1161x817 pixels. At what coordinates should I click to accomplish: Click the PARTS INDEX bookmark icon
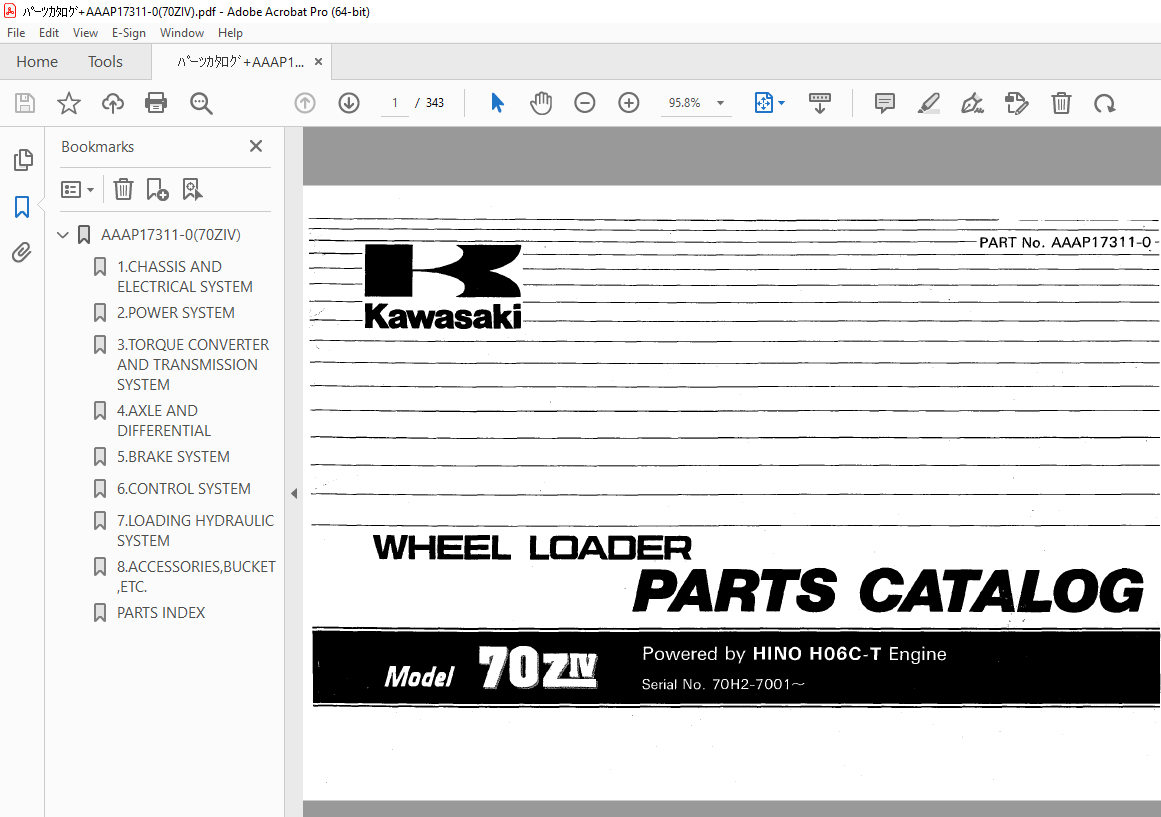[100, 613]
